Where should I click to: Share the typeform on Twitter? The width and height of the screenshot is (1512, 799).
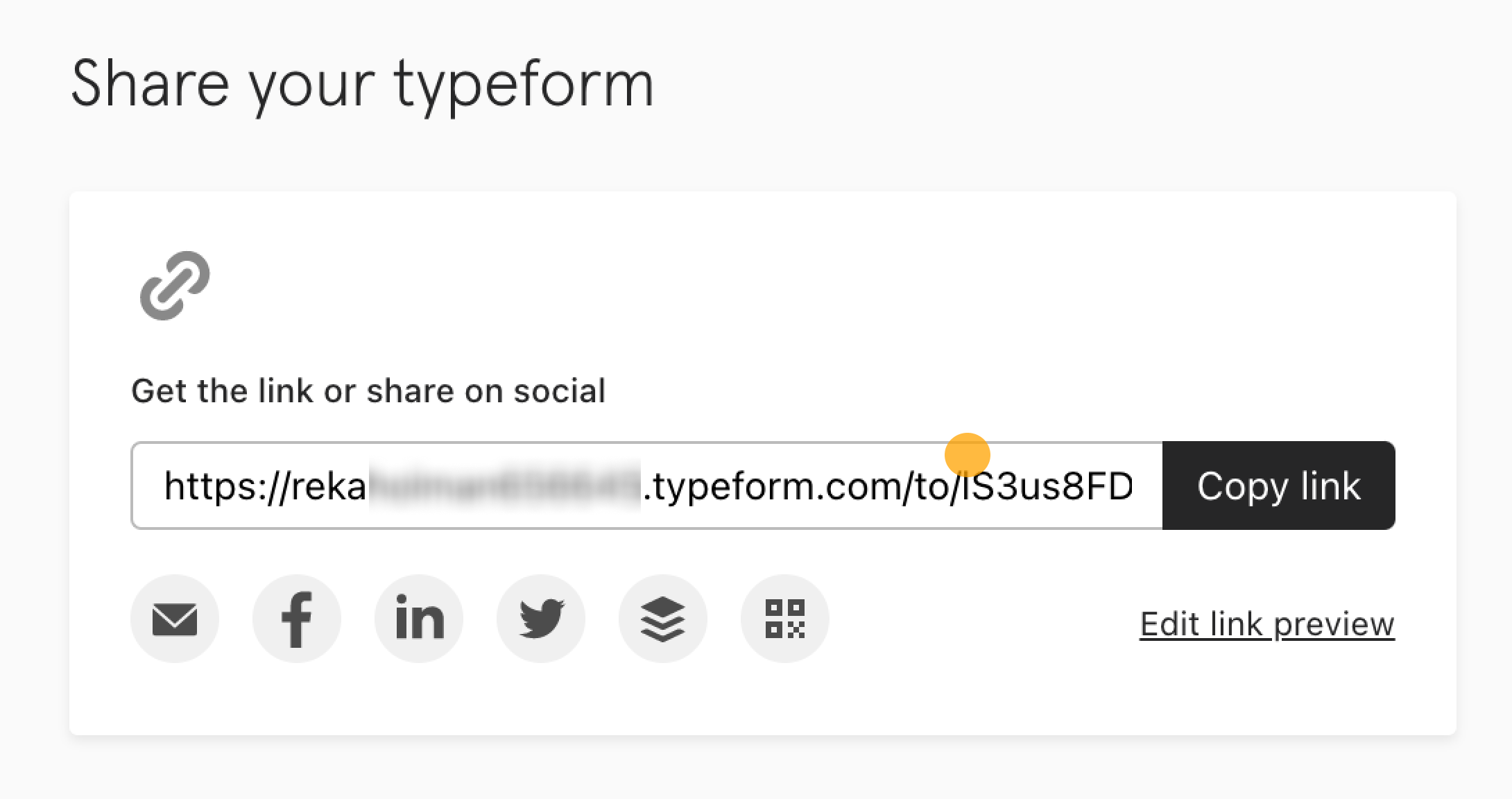click(x=541, y=619)
